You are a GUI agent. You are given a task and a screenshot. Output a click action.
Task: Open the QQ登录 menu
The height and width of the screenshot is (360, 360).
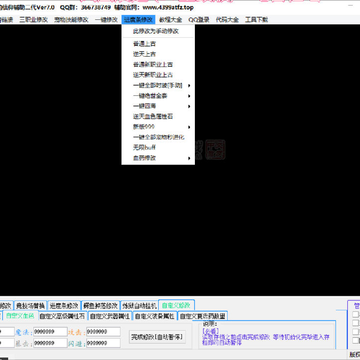[x=199, y=20]
